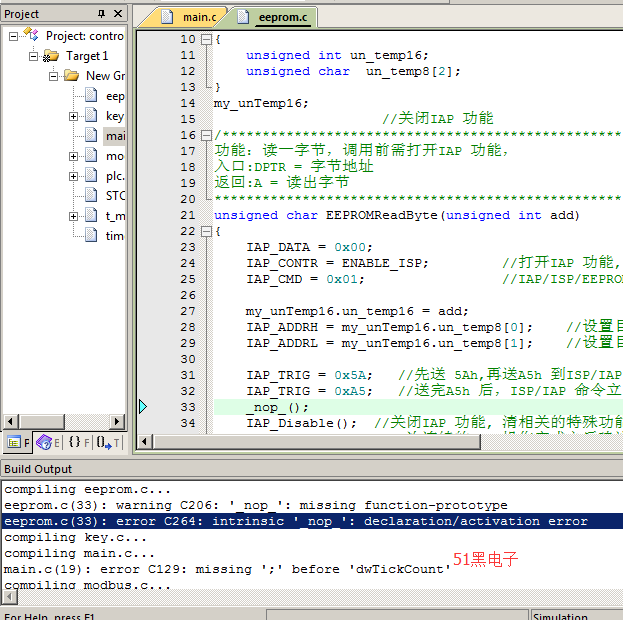This screenshot has width=623, height=620.
Task: Select the mai file in project tree
Action: pyautogui.click(x=115, y=136)
